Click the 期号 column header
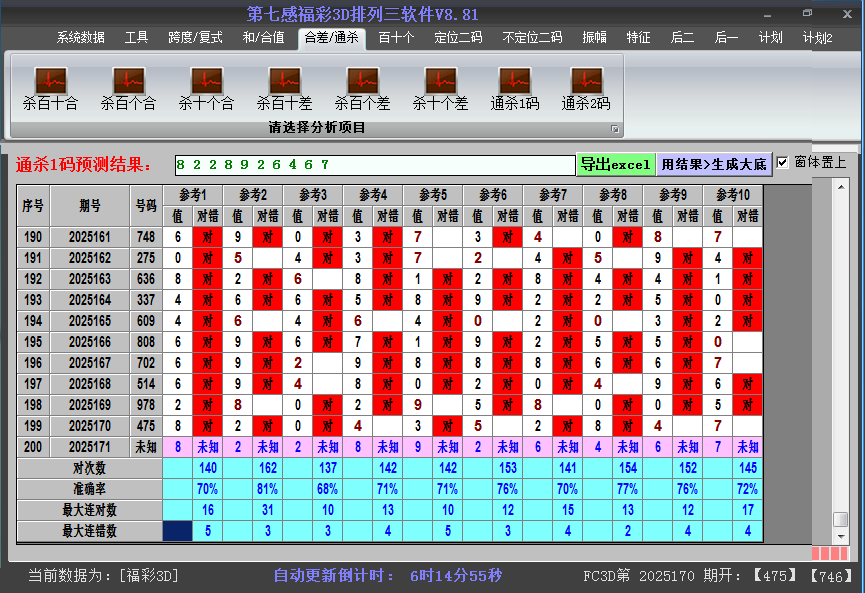This screenshot has width=865, height=593. 90,206
